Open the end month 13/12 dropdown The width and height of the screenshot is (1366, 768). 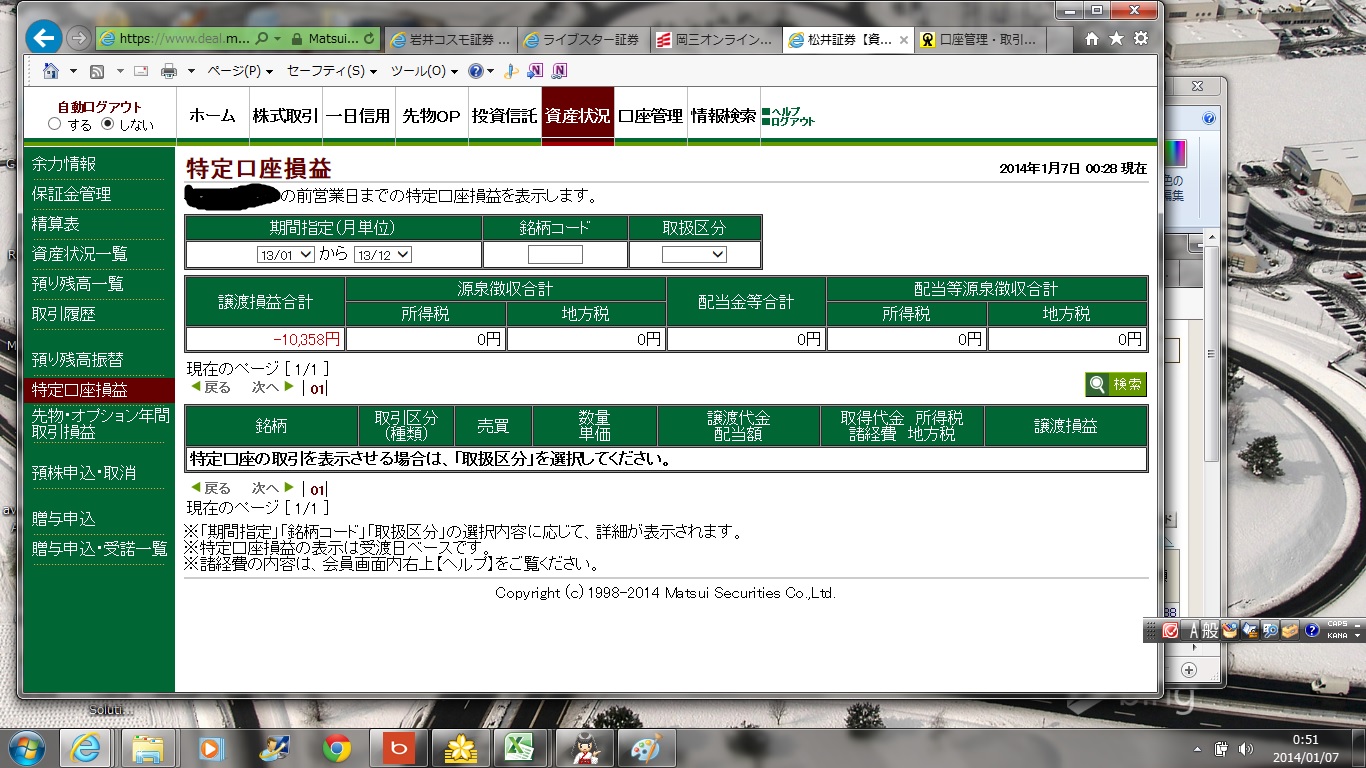click(383, 255)
